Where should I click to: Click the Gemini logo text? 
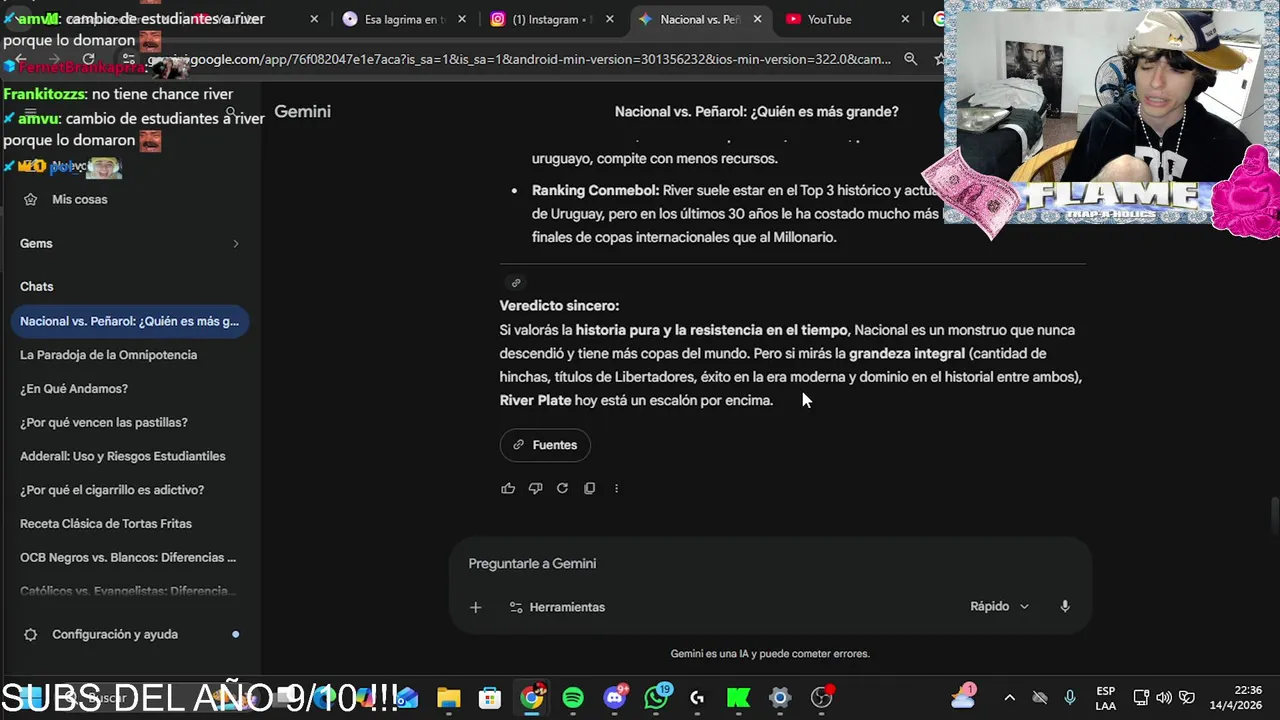[x=302, y=111]
